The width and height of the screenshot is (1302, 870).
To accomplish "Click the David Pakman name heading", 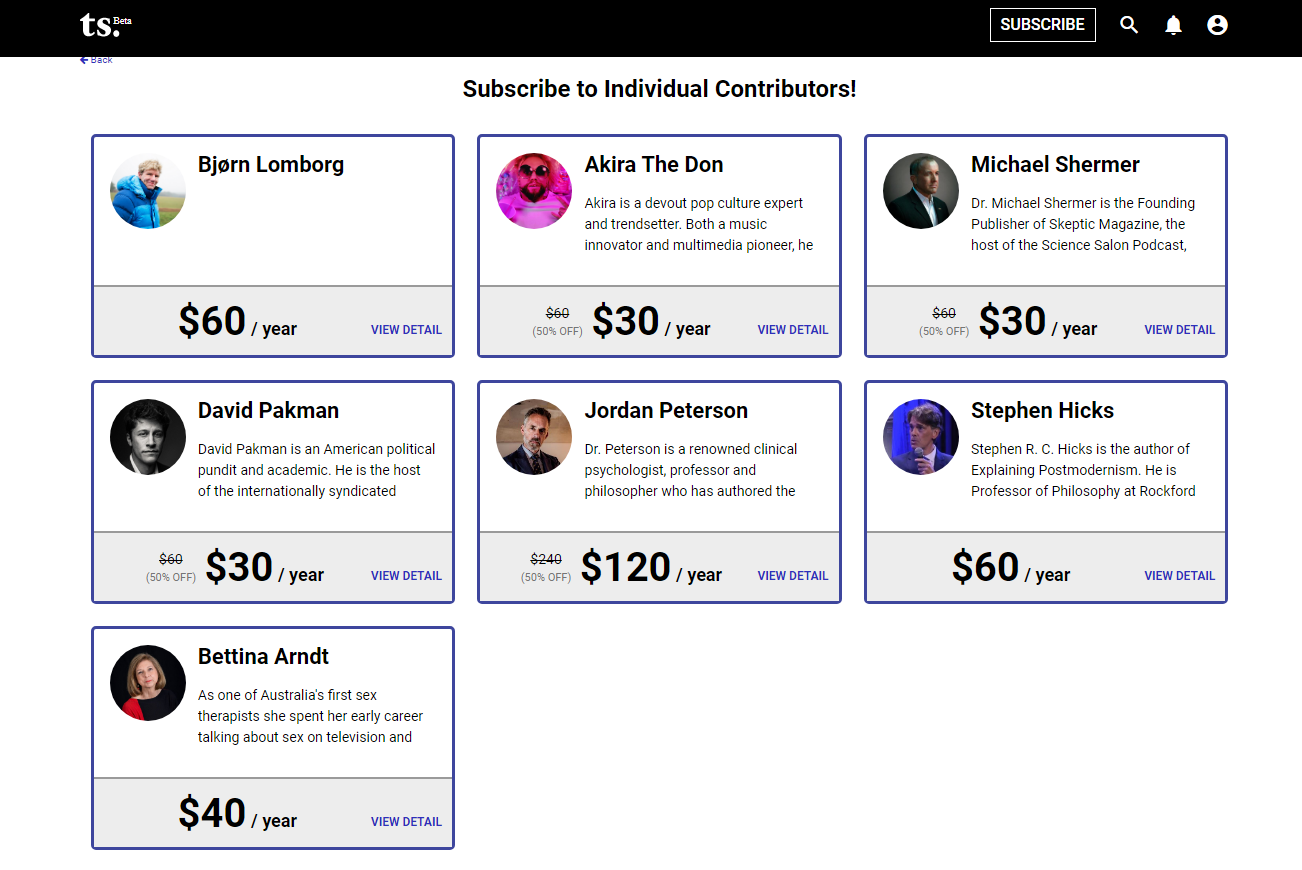I will click(x=268, y=411).
